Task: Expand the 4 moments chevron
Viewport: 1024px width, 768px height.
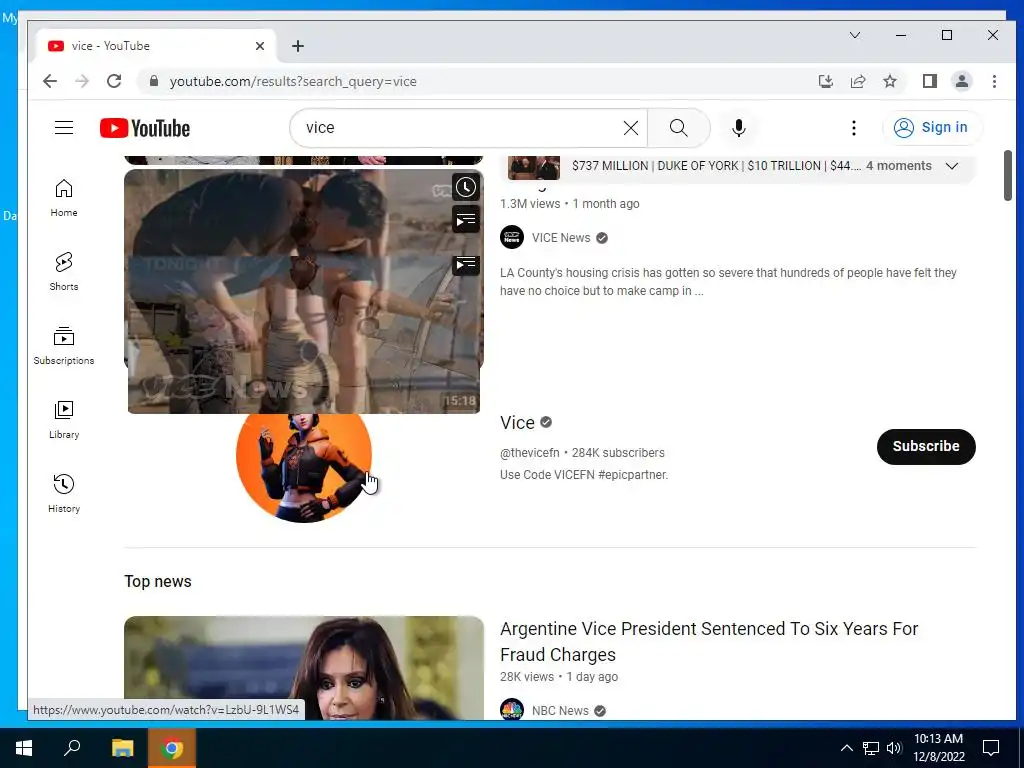Action: pyautogui.click(x=952, y=166)
